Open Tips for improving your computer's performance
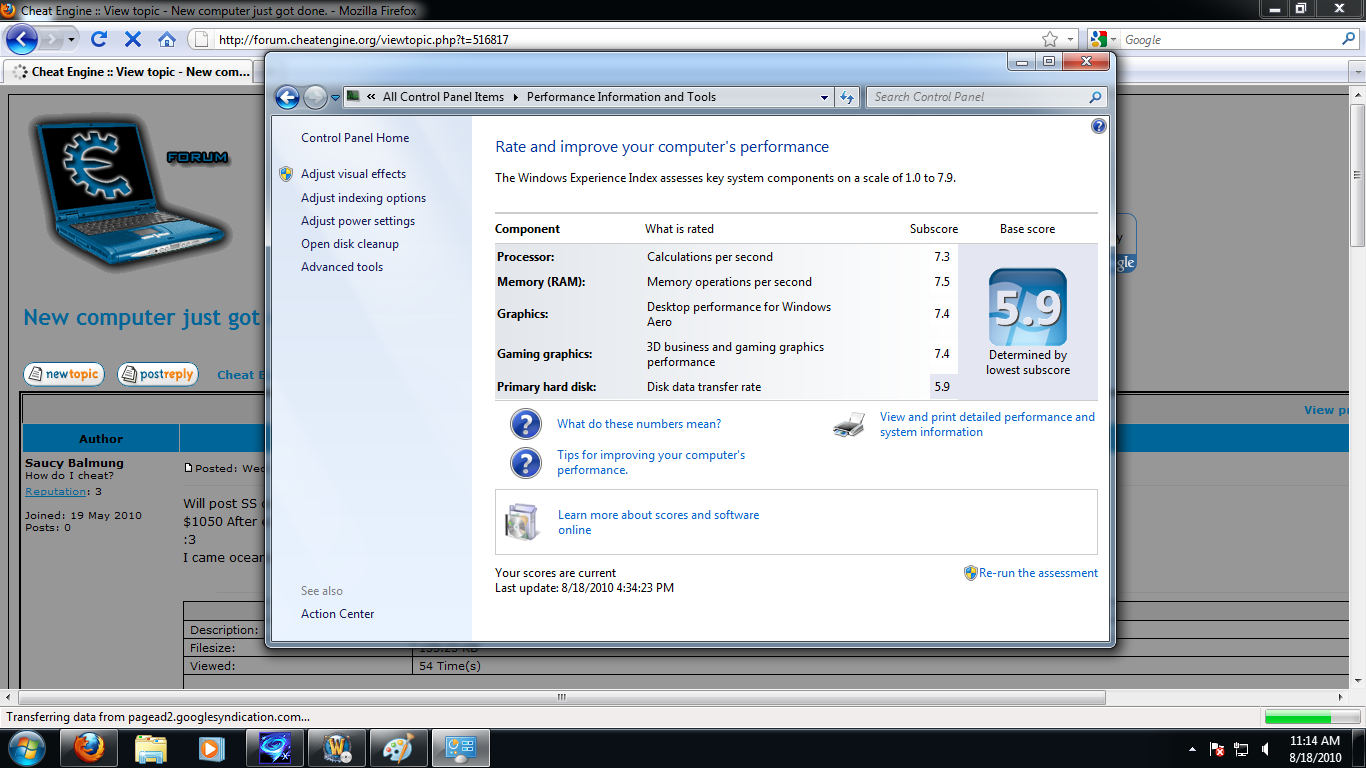 click(x=651, y=462)
